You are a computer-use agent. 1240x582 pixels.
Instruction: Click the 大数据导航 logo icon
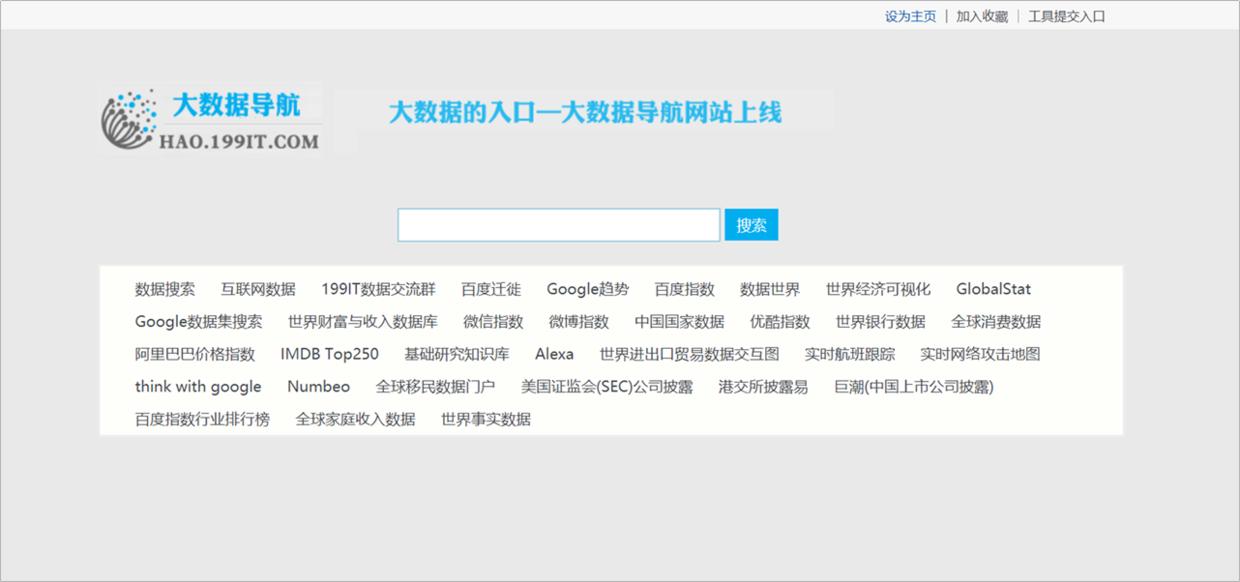pyautogui.click(x=128, y=117)
